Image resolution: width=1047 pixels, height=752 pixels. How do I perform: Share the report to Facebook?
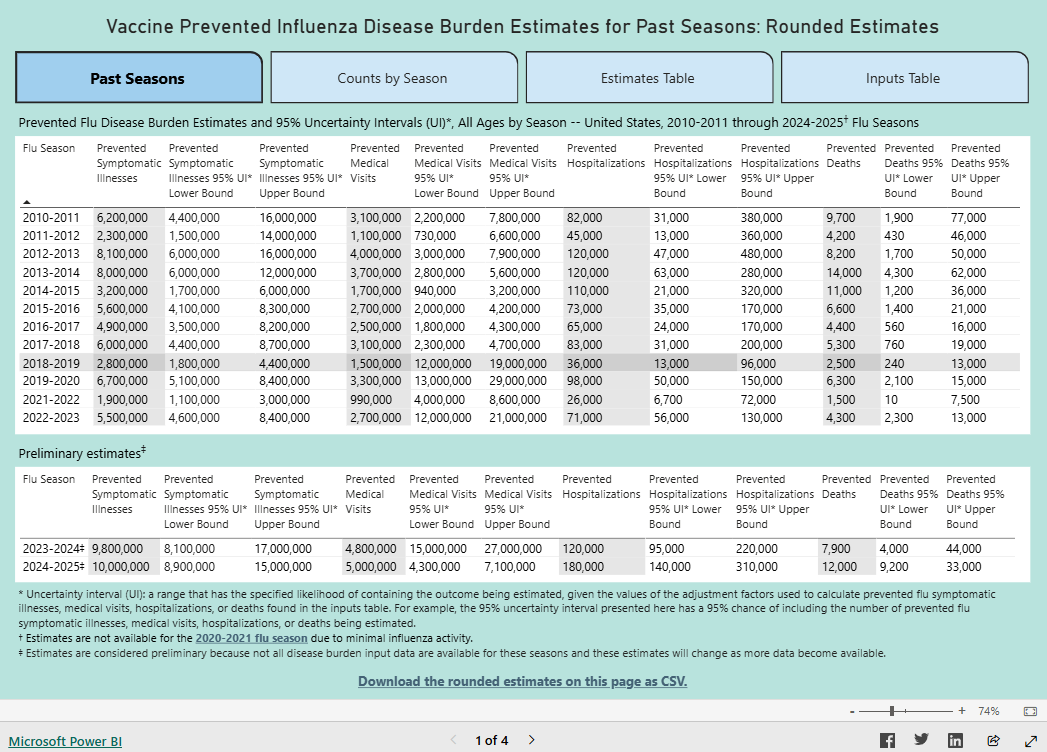click(886, 740)
